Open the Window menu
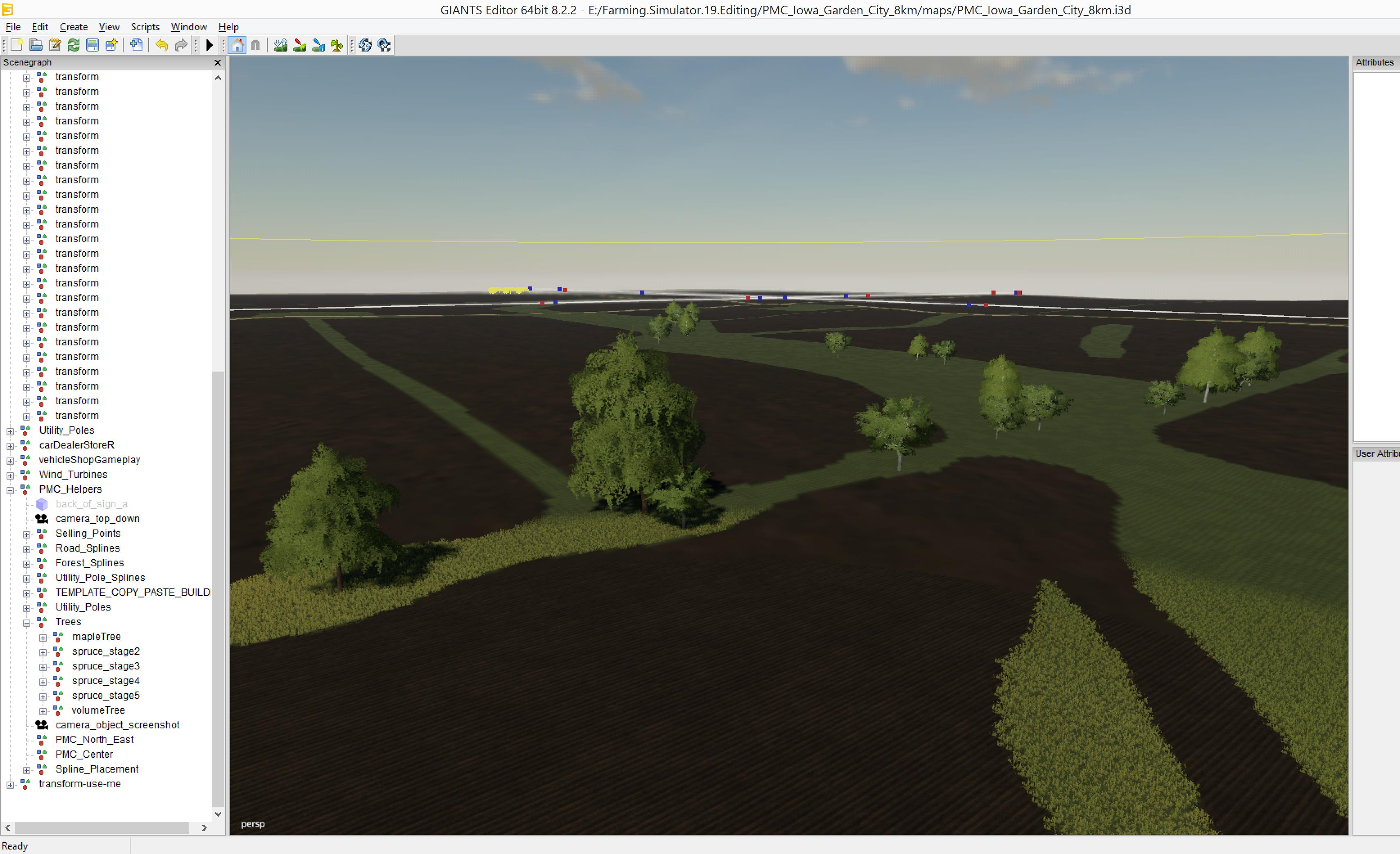This screenshot has width=1400, height=854. pos(189,27)
